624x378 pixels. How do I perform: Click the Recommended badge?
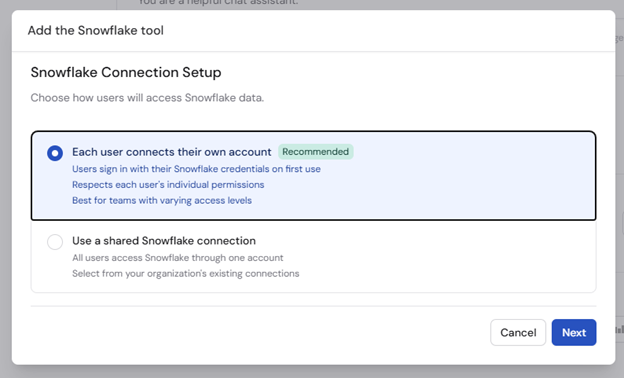[x=316, y=152]
